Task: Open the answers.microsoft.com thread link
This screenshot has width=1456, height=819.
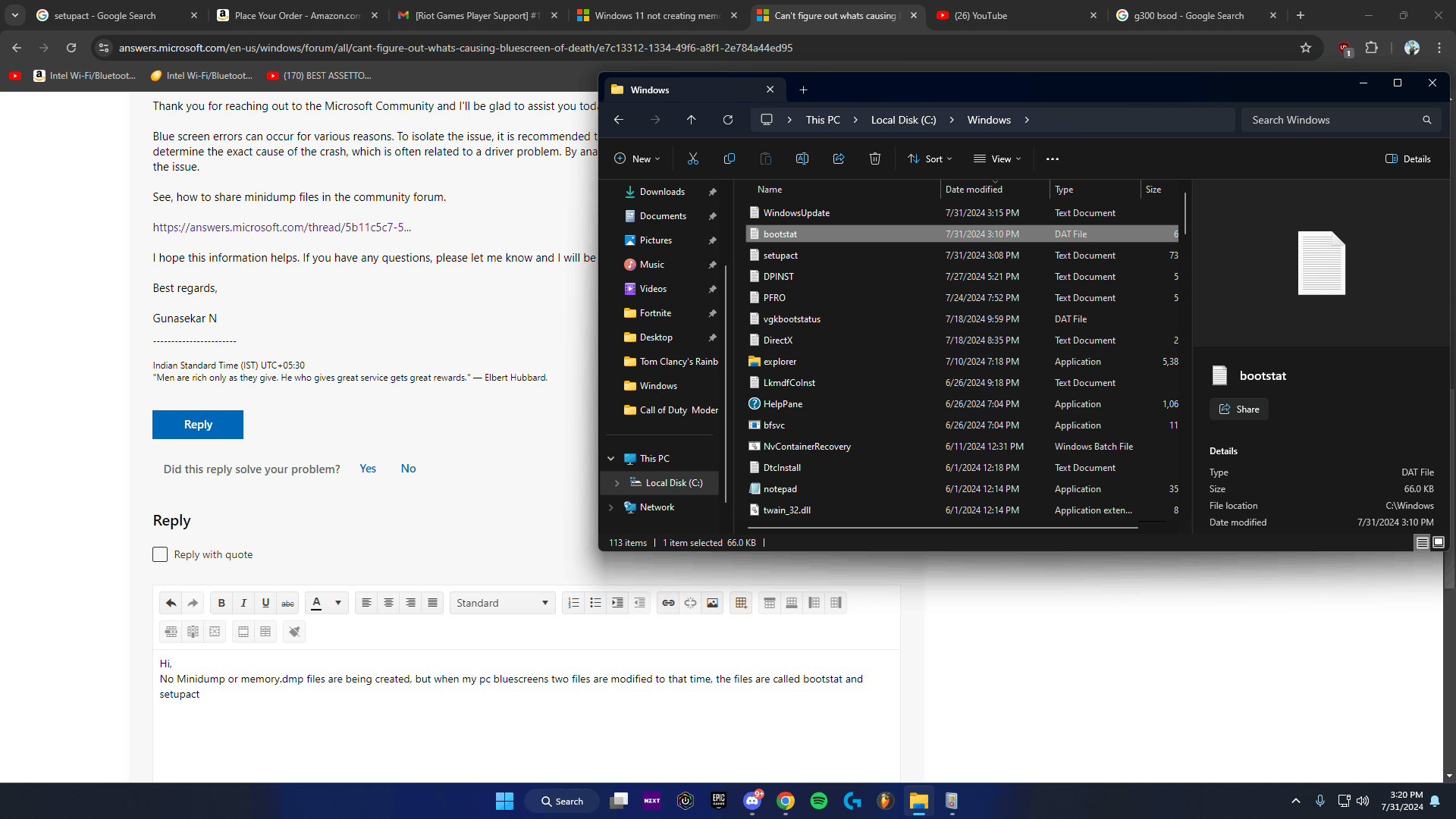Action: [281, 227]
